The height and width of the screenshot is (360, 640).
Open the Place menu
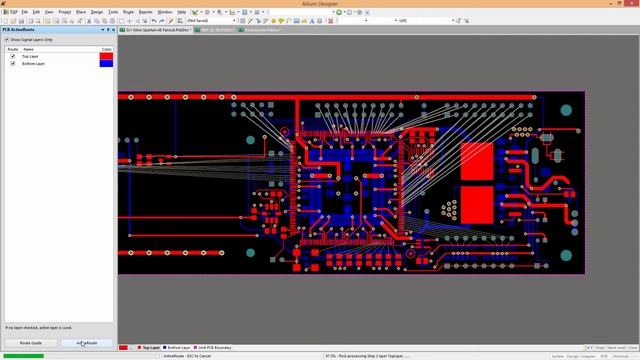coord(81,12)
